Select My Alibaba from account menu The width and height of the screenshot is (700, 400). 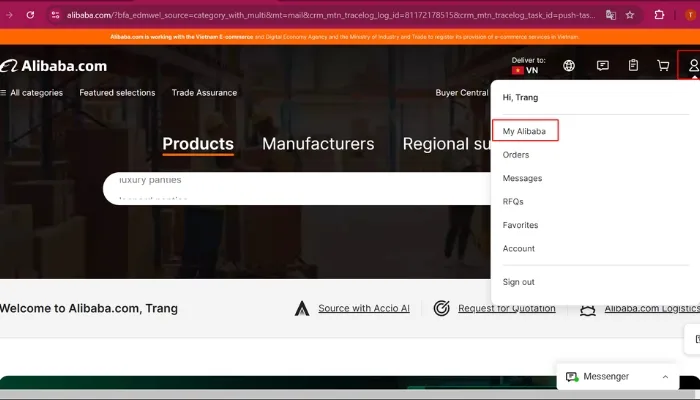point(525,131)
